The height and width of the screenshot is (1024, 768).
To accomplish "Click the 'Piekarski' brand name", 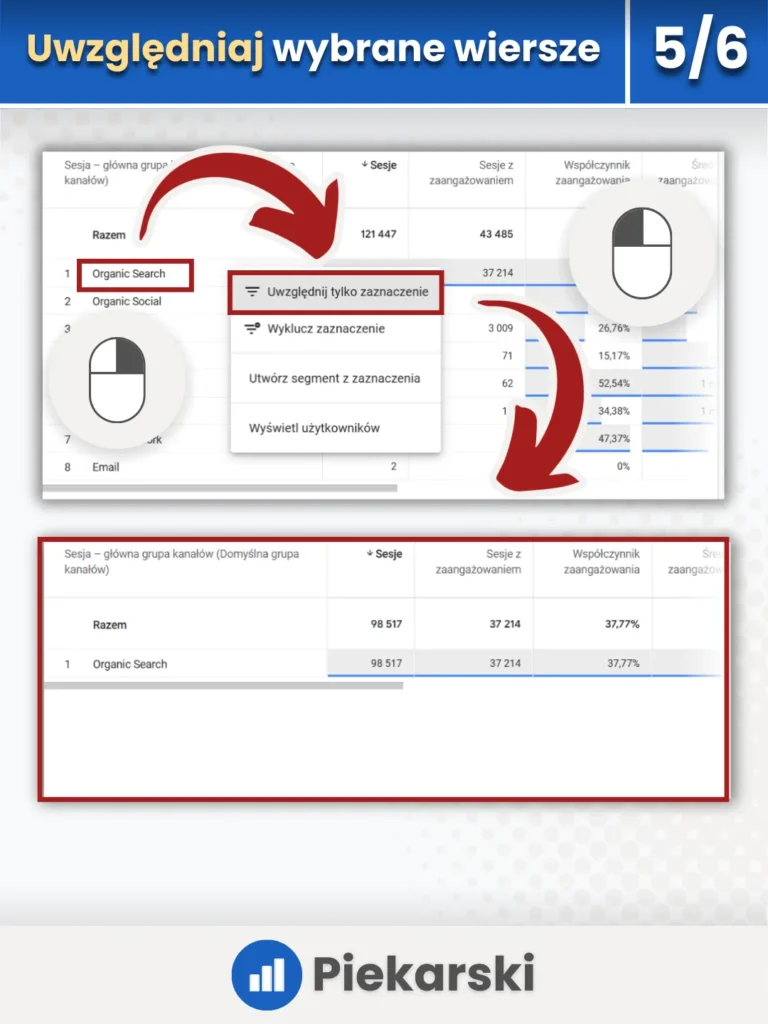I will tap(423, 973).
